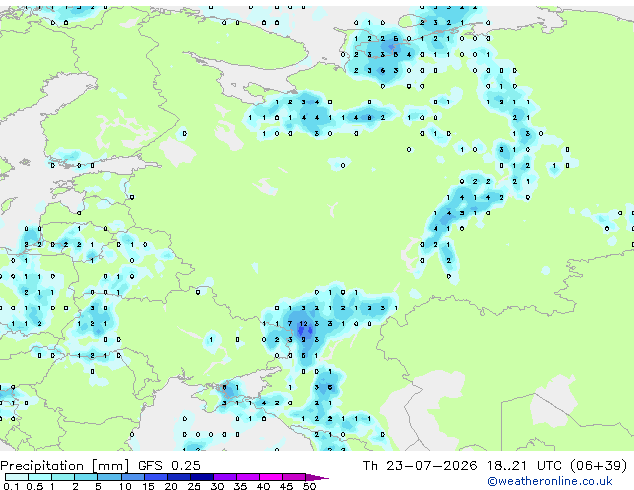The image size is (634, 490).
Task: Select the 40 mm magenta legend box
Action: point(271,477)
